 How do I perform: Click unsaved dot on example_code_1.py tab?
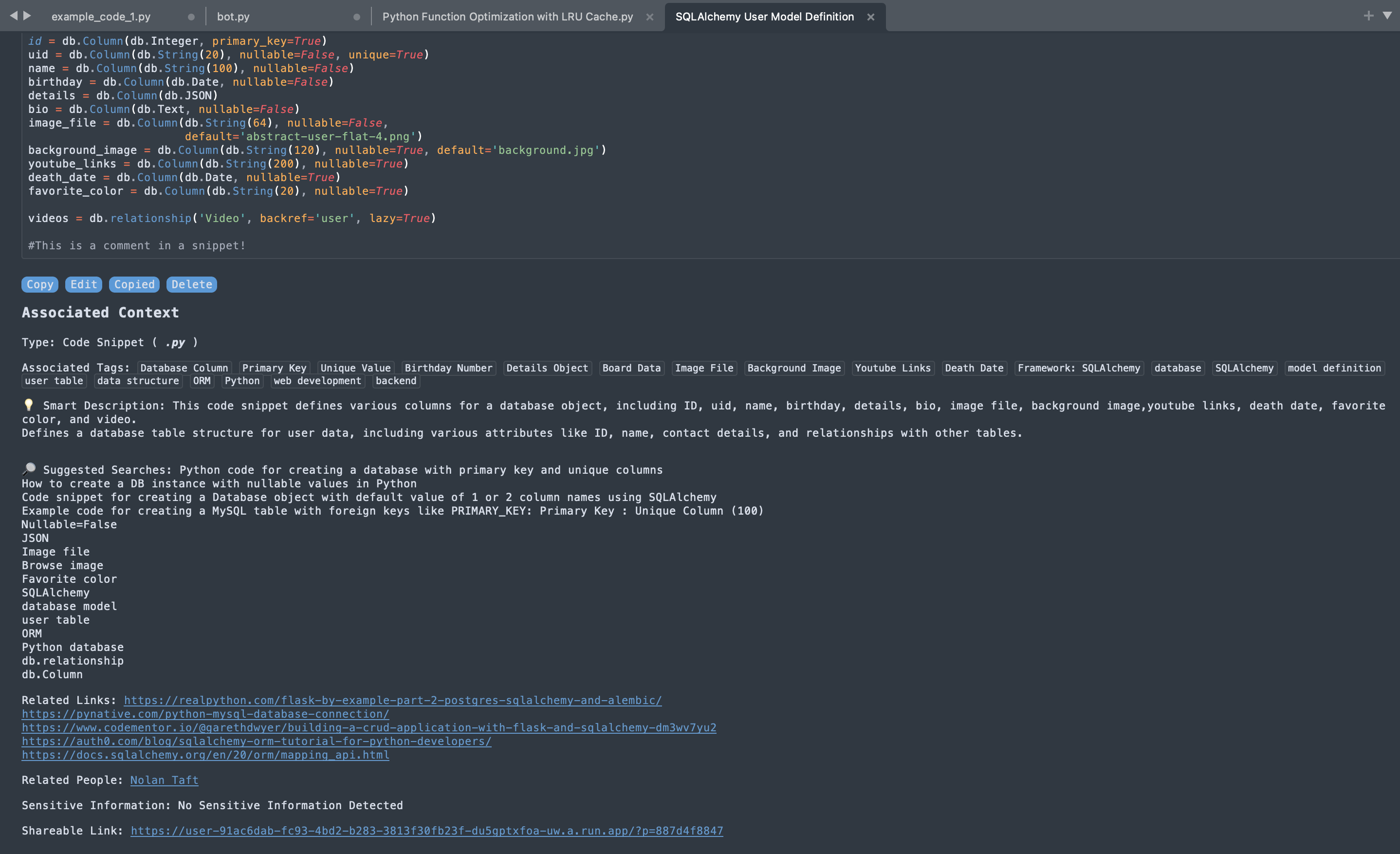tap(191, 17)
